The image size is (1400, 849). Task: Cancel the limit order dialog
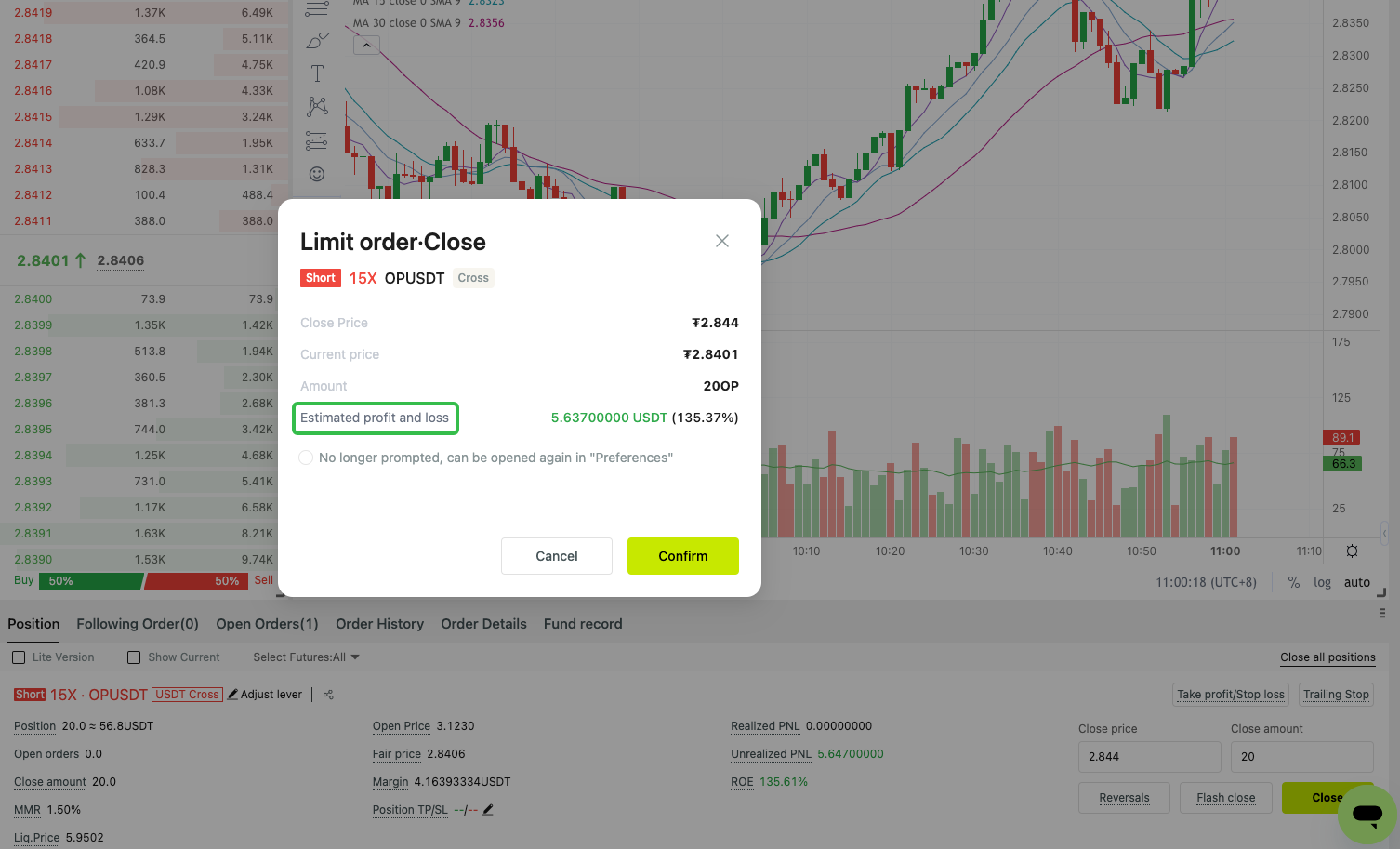(556, 556)
